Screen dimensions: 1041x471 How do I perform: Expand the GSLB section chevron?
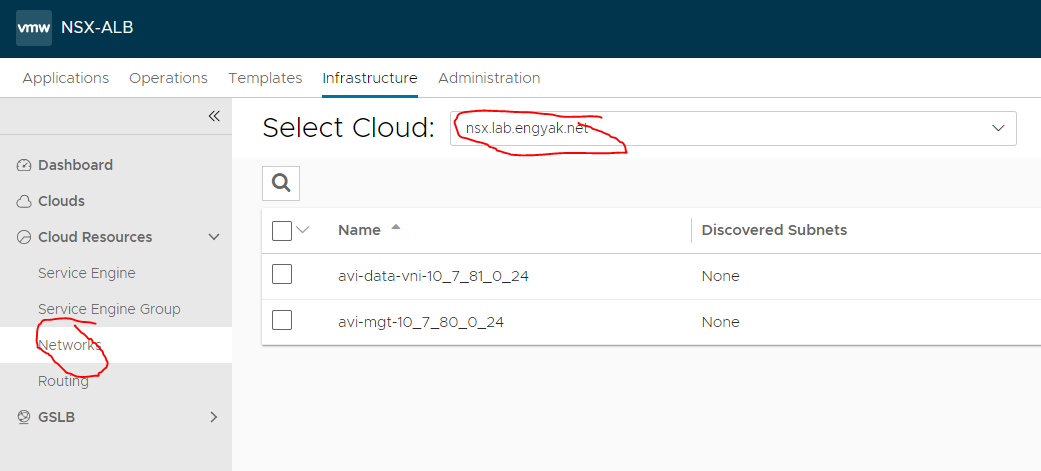[213, 417]
